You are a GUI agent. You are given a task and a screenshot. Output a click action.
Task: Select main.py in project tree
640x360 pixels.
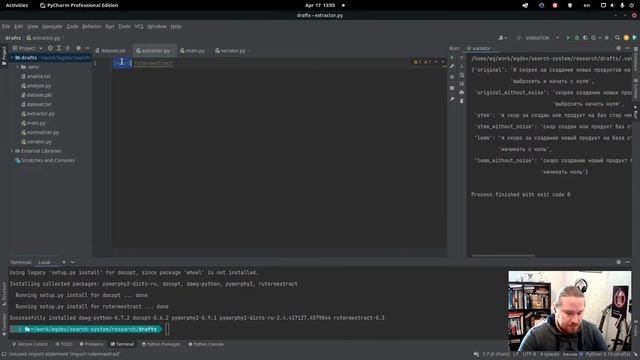(33, 123)
